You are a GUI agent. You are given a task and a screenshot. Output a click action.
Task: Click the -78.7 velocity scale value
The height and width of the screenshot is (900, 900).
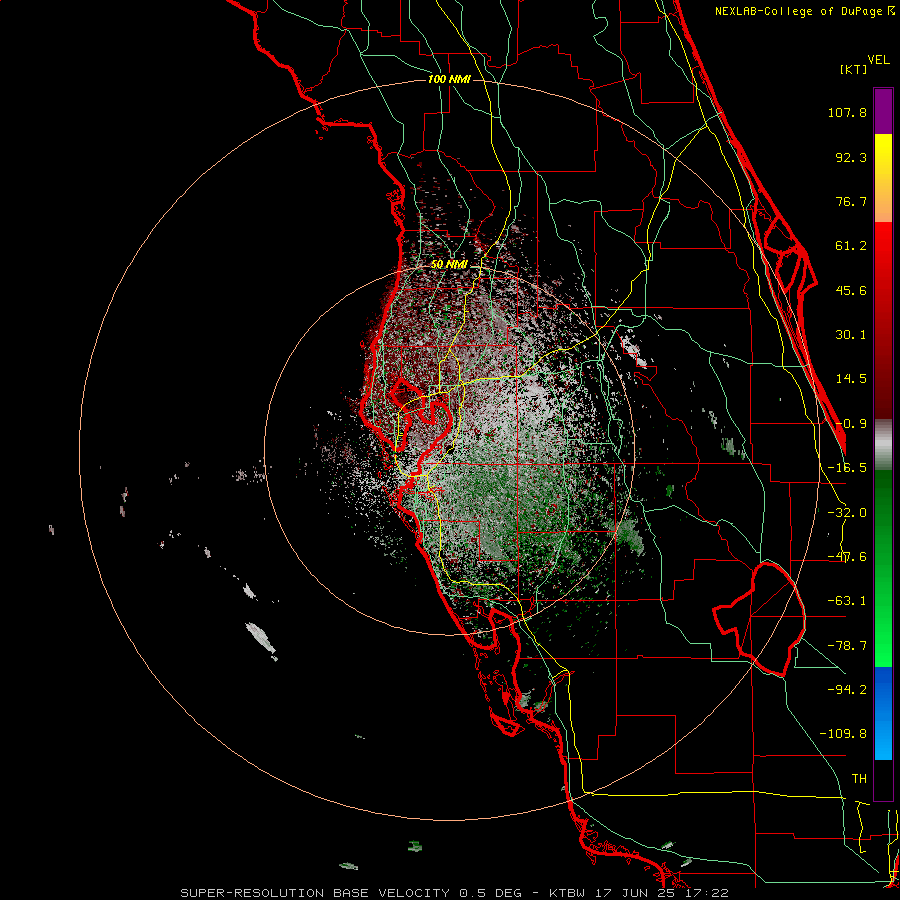[847, 646]
